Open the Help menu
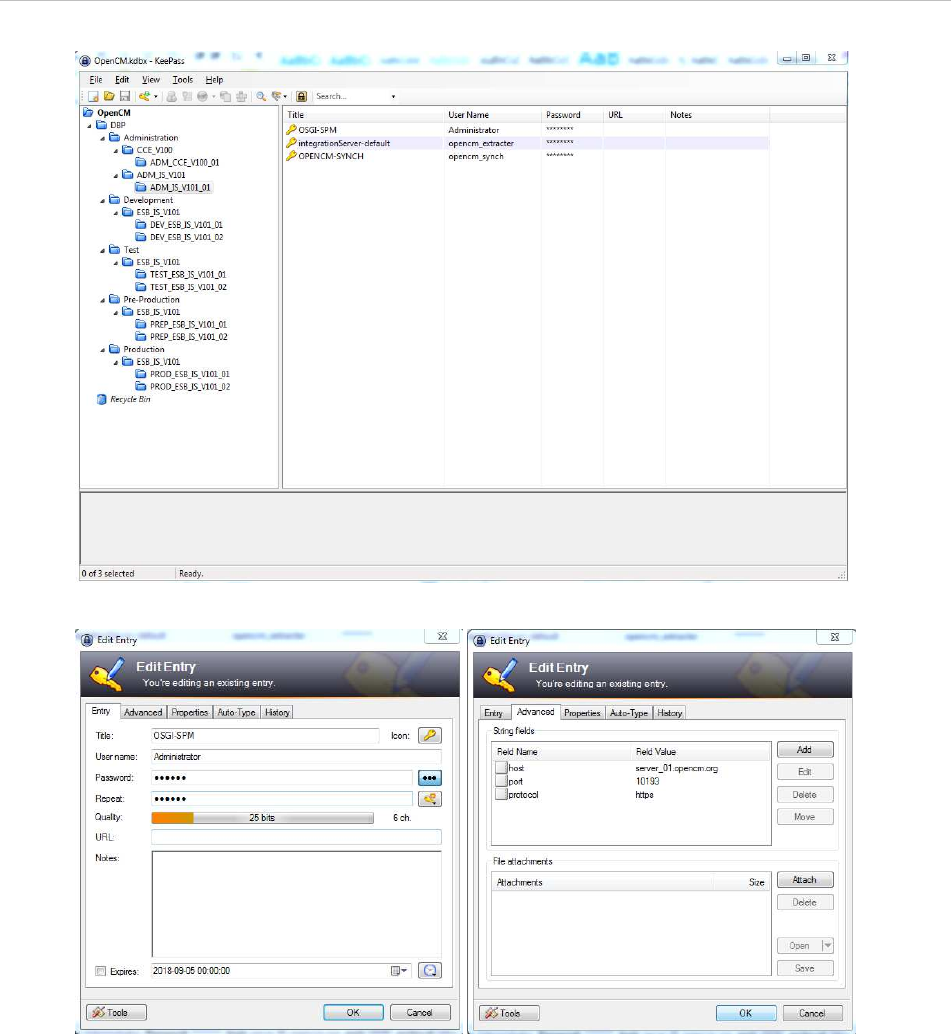The width and height of the screenshot is (951, 1034). pyautogui.click(x=214, y=80)
